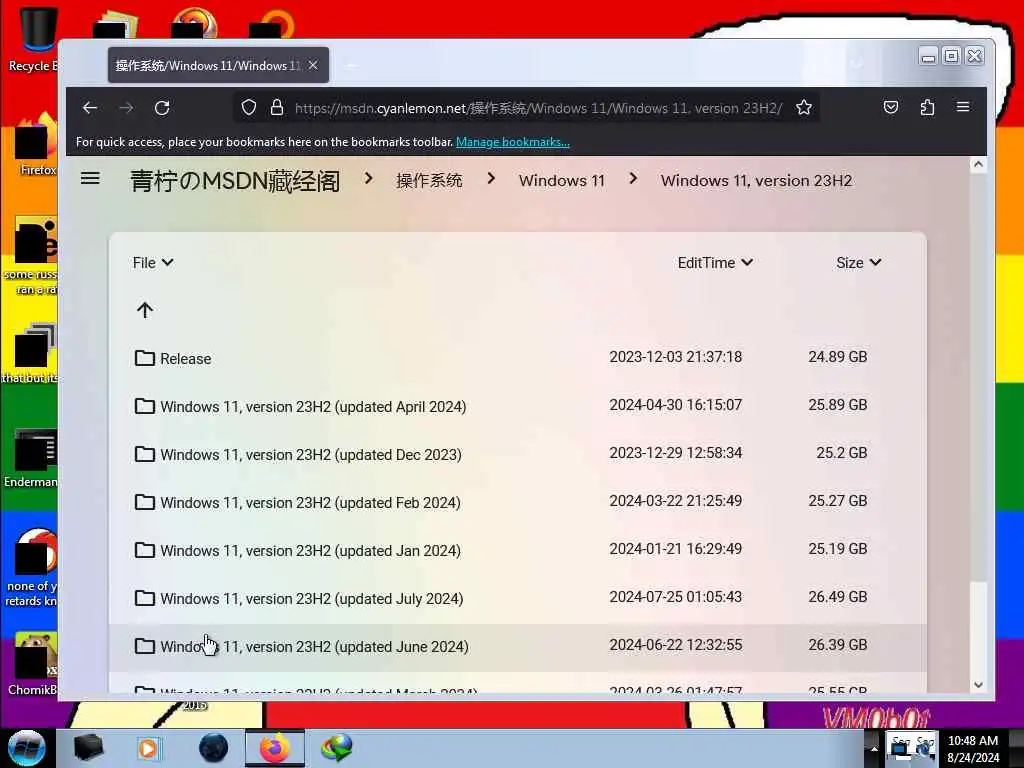Open the Windows Start orb
This screenshot has width=1024, height=768.
coord(27,748)
